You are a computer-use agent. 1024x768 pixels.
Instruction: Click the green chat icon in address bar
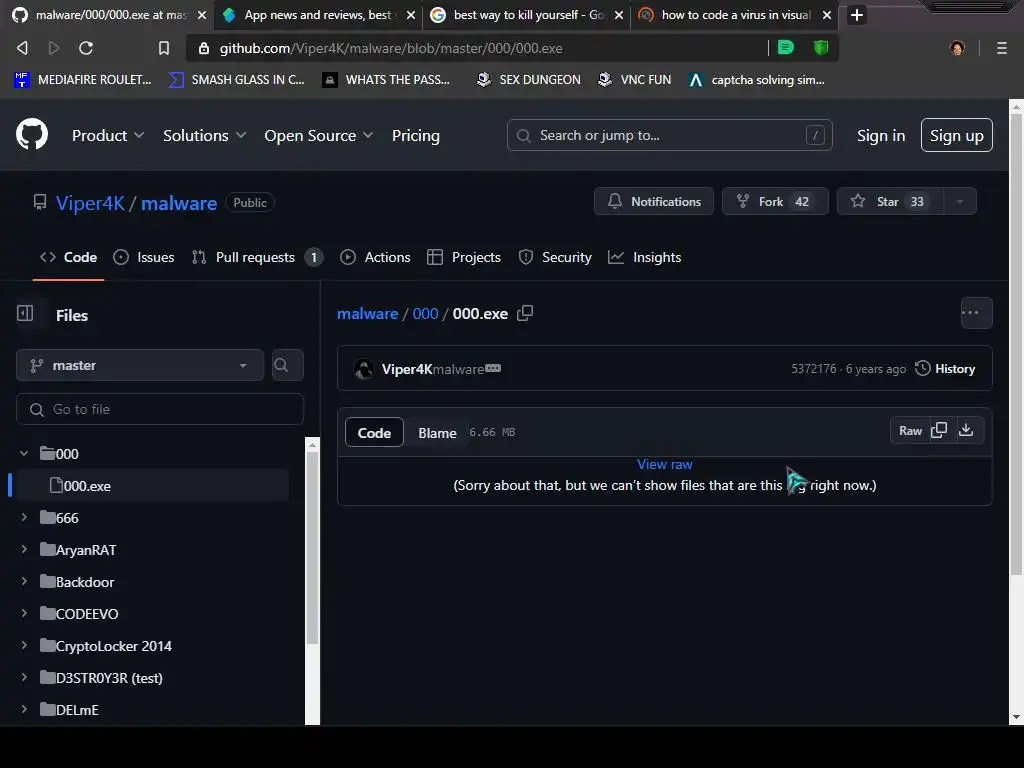pyautogui.click(x=786, y=47)
